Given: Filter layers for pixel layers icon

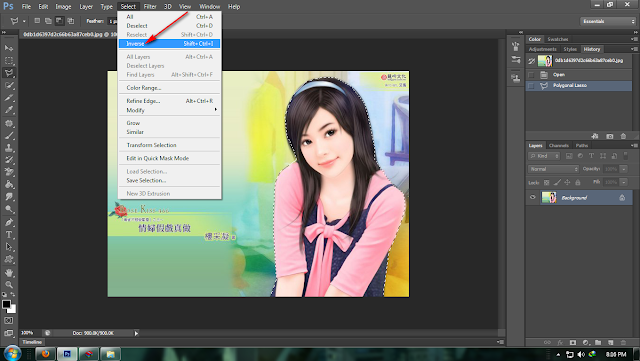Looking at the screenshot, I should (x=569, y=156).
